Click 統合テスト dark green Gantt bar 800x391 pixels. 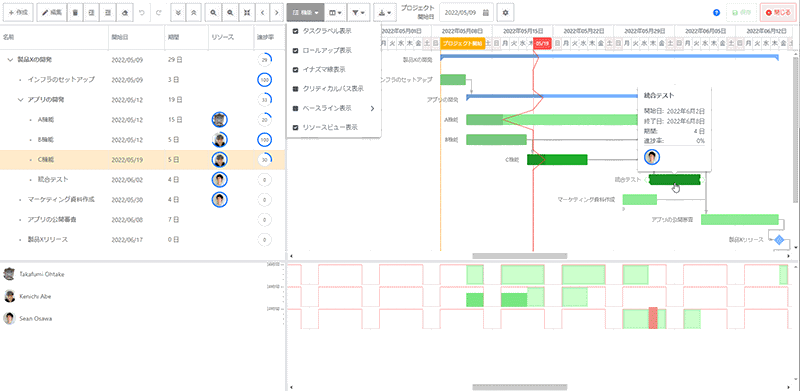[674, 179]
